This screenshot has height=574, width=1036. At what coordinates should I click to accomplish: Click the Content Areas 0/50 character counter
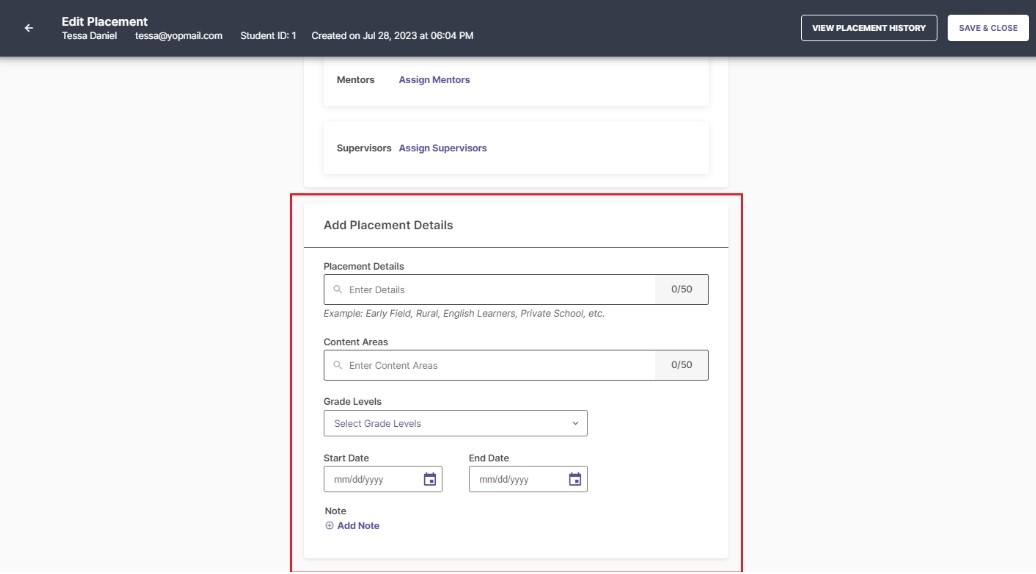click(x=682, y=366)
